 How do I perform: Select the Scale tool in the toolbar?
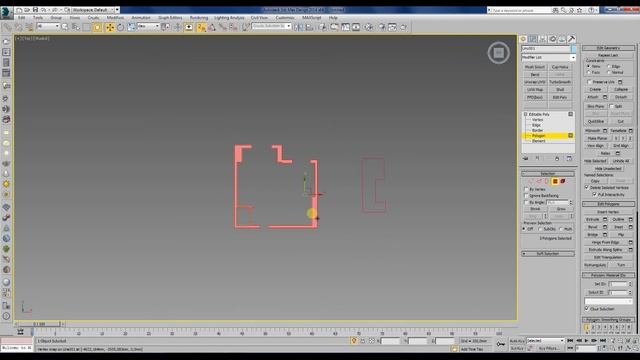pos(131,27)
